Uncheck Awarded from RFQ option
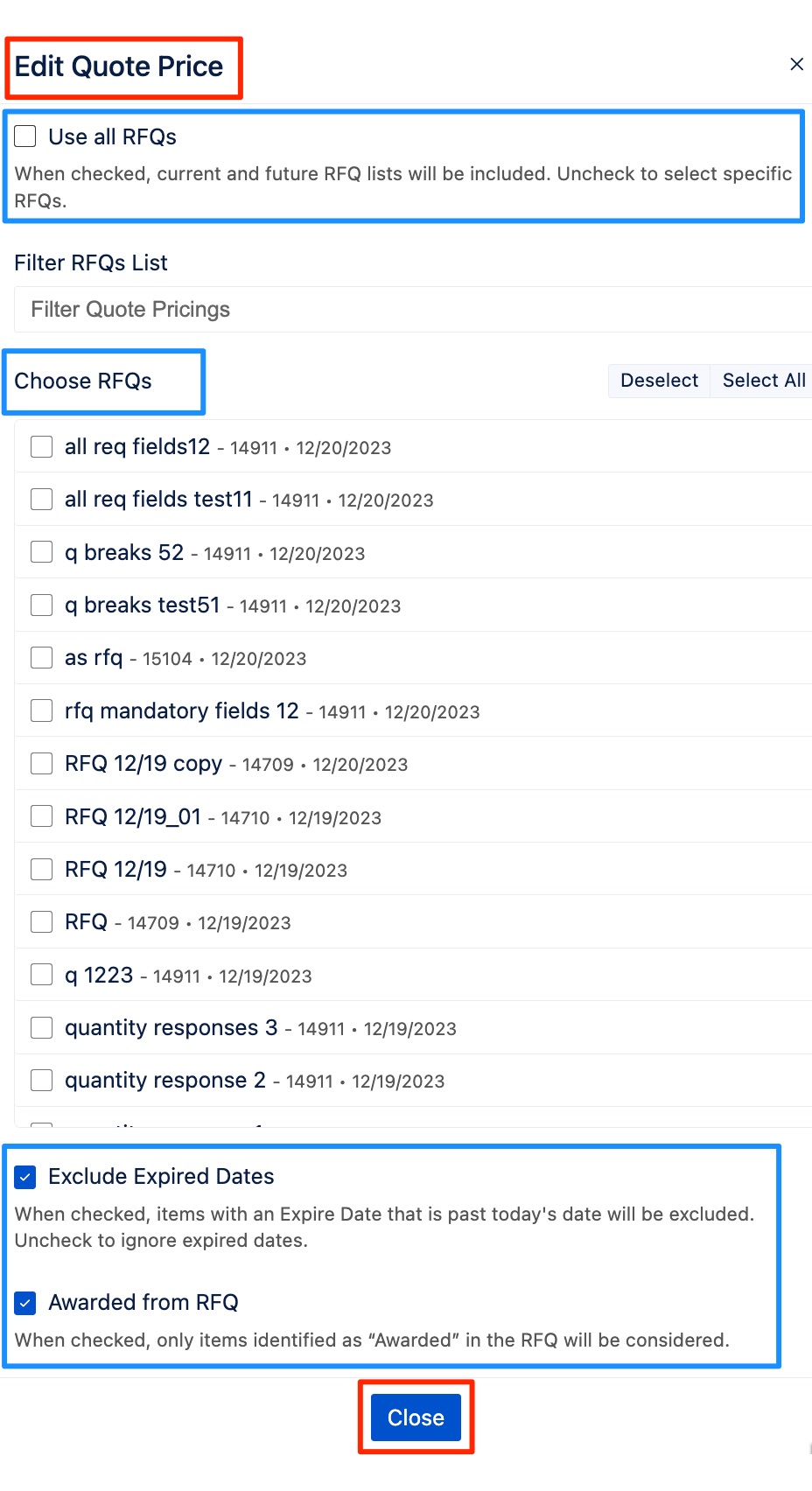The width and height of the screenshot is (812, 1491). pos(25,1303)
